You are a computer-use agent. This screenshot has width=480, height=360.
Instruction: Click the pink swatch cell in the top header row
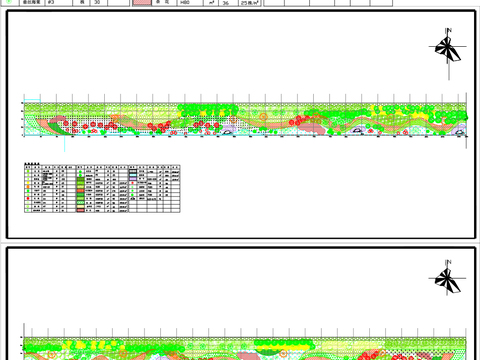click(x=142, y=2)
